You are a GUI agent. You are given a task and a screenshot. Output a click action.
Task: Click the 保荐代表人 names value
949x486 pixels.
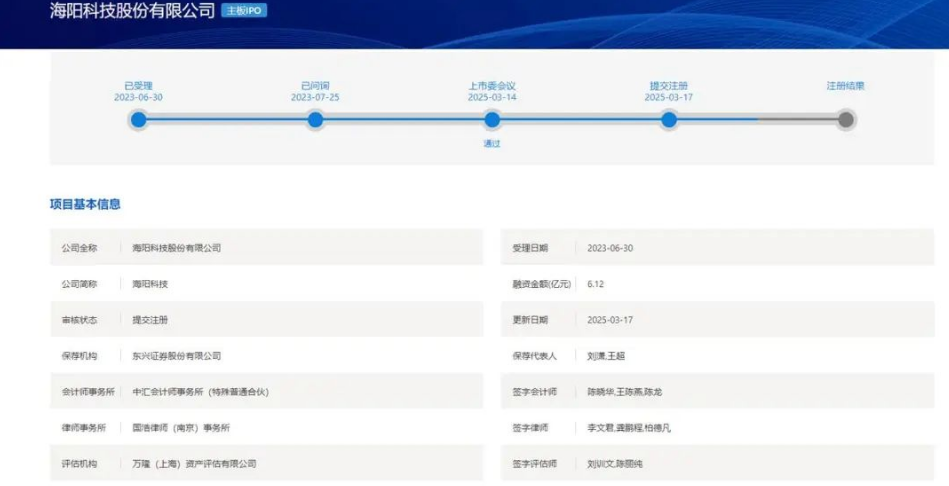606,356
